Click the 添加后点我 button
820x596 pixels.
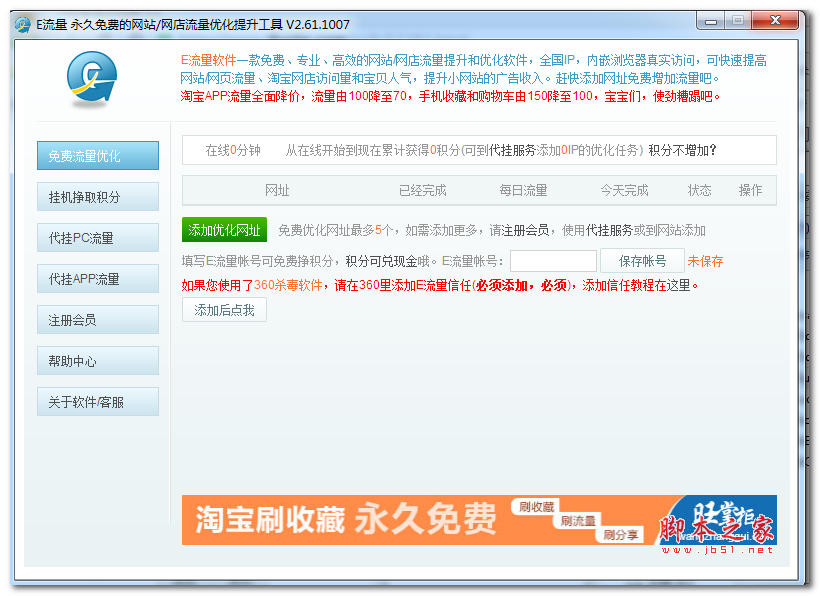pyautogui.click(x=224, y=310)
